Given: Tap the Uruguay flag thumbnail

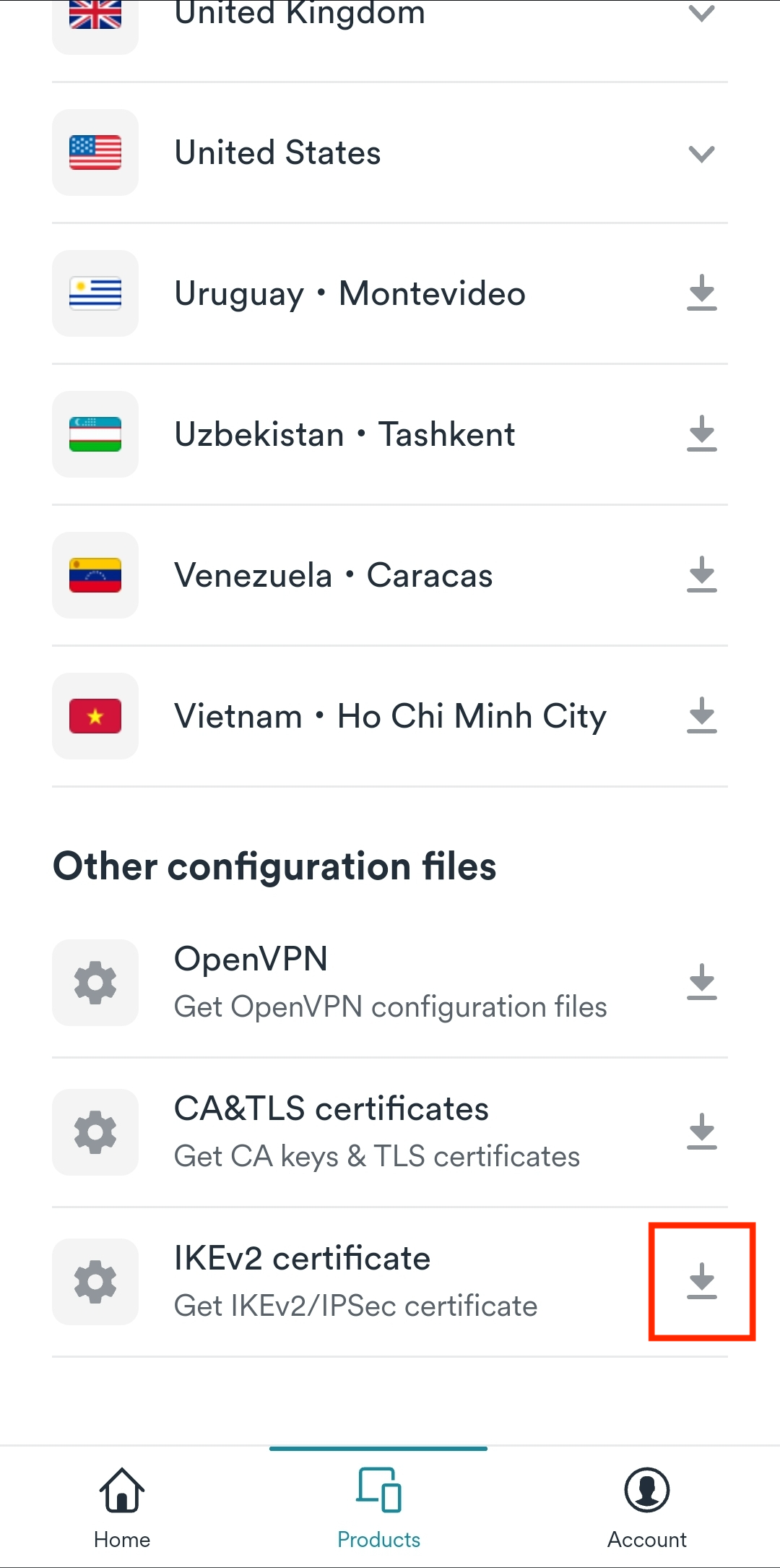Looking at the screenshot, I should point(95,293).
